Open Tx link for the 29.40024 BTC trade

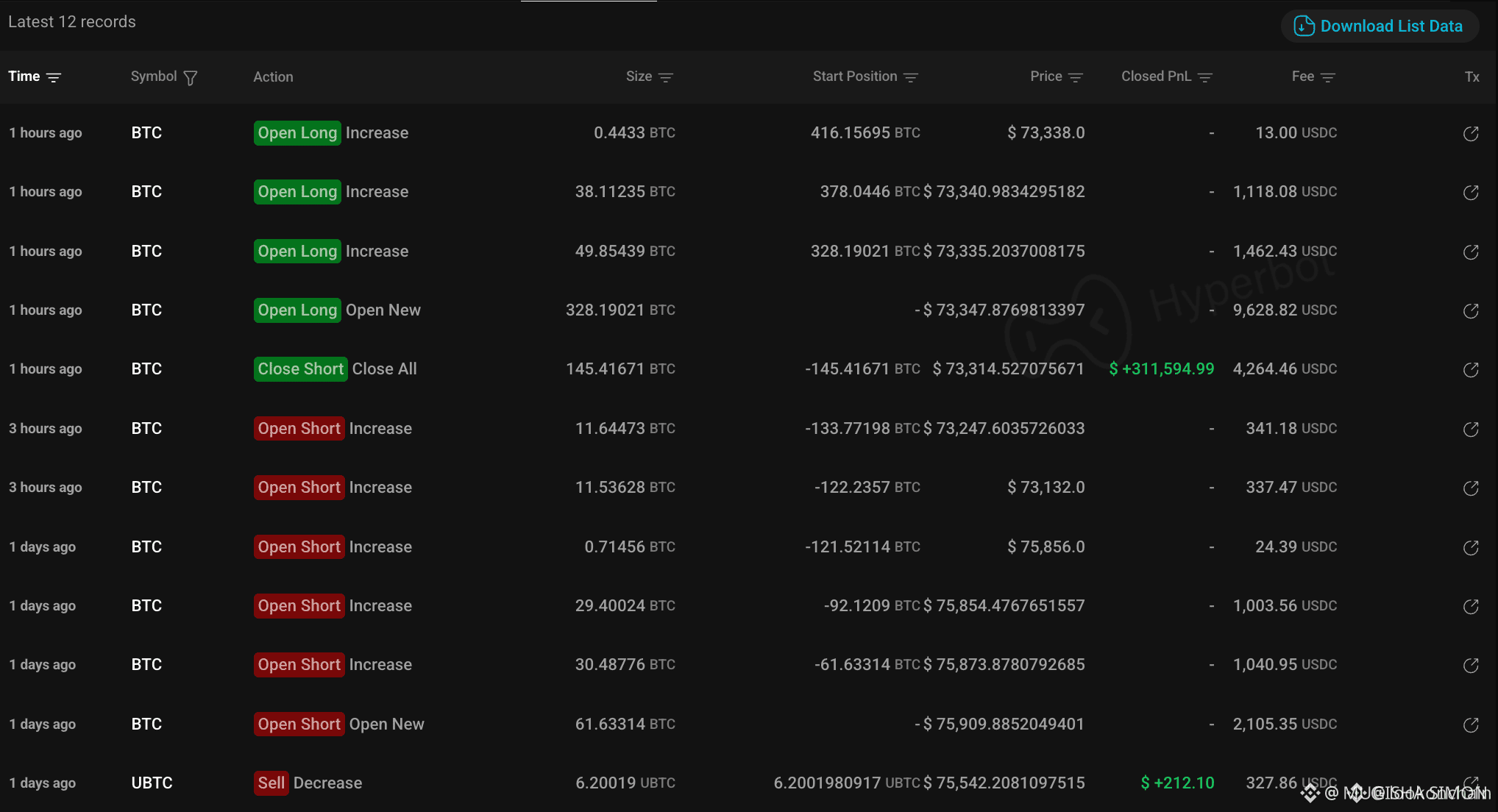click(1471, 606)
